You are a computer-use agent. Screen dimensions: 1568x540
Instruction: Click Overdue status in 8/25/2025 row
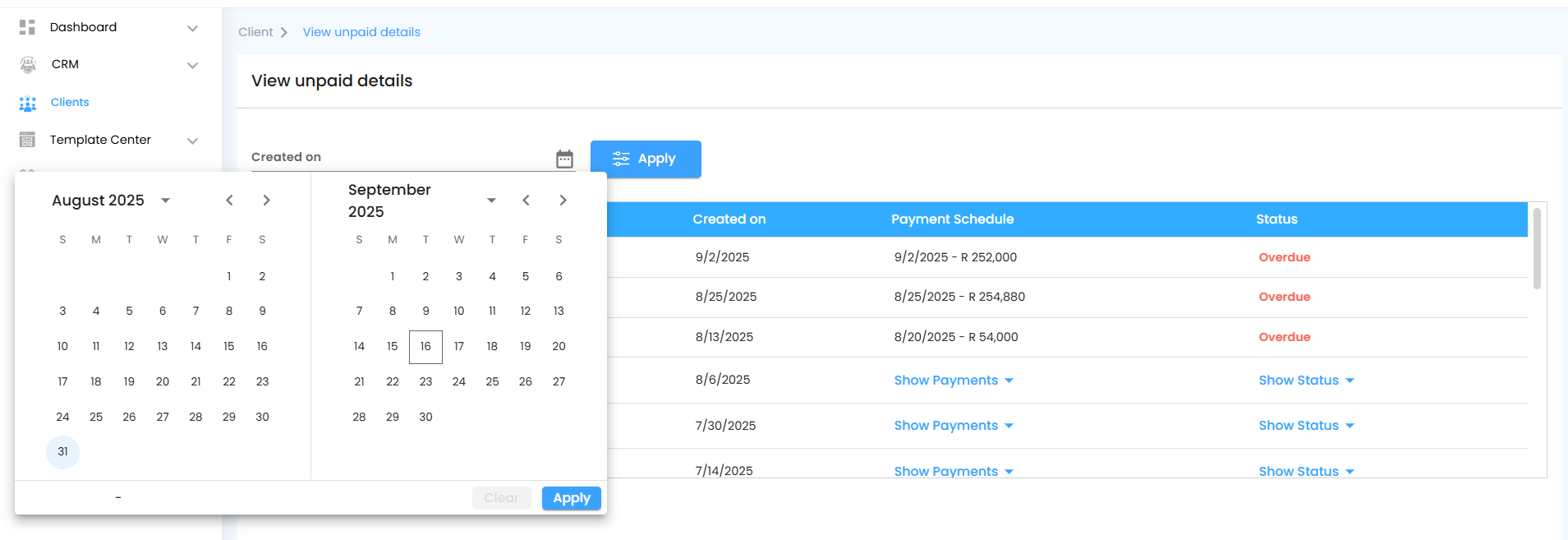click(1285, 297)
